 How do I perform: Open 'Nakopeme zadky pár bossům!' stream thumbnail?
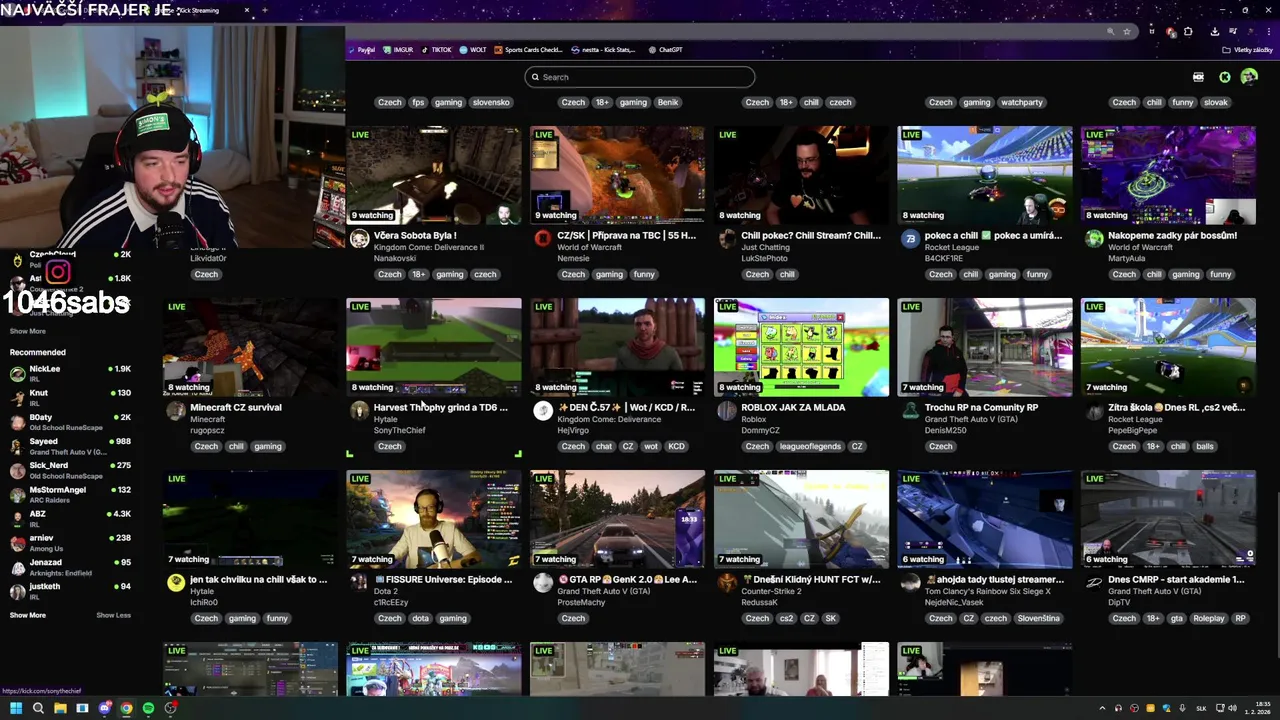click(1168, 175)
